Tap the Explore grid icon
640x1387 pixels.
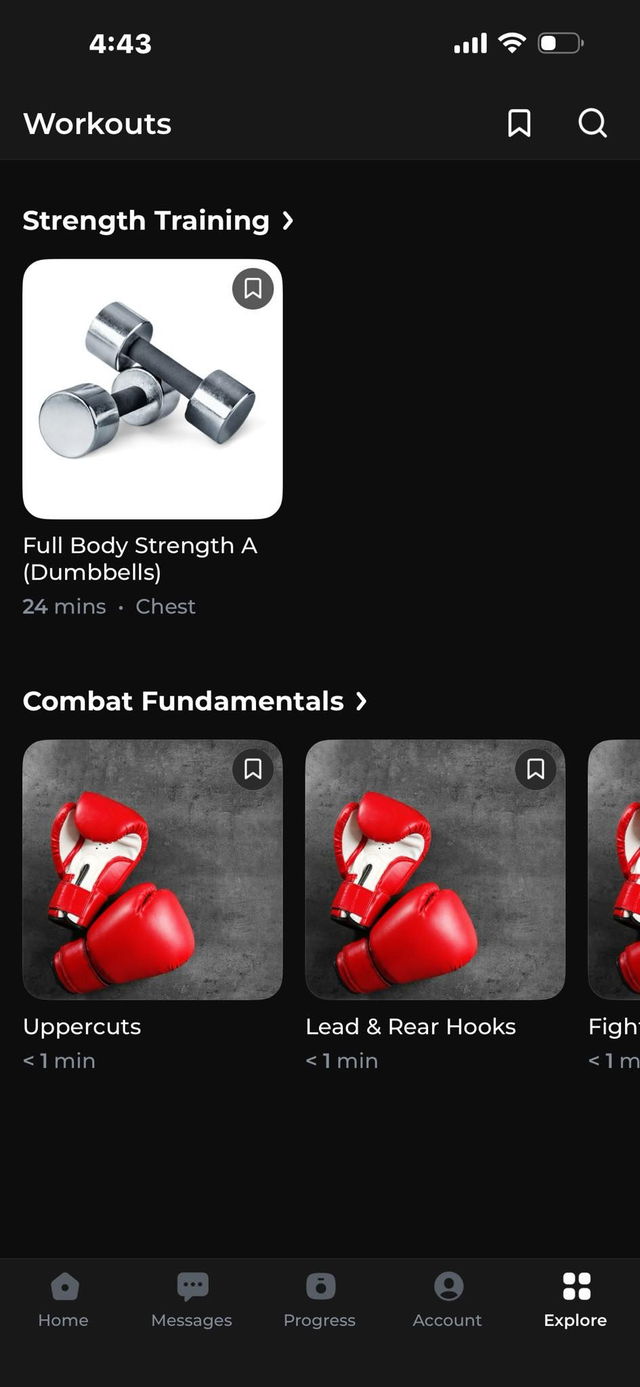[x=576, y=1285]
